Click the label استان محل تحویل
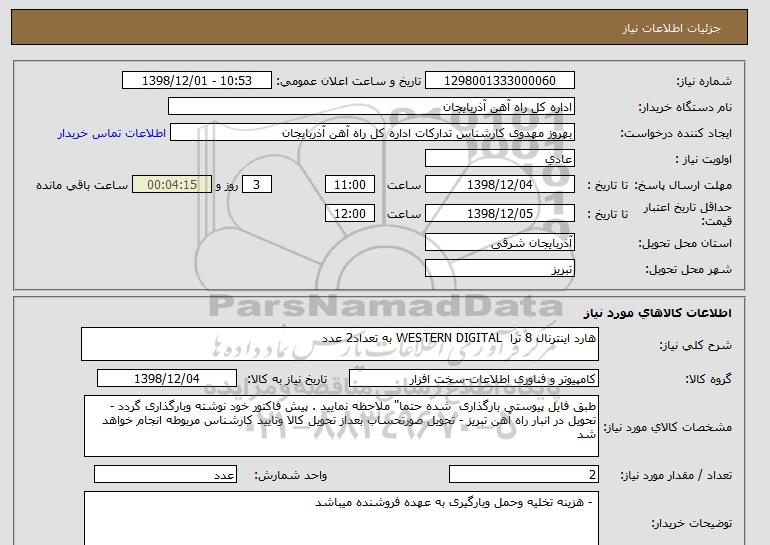 685,244
